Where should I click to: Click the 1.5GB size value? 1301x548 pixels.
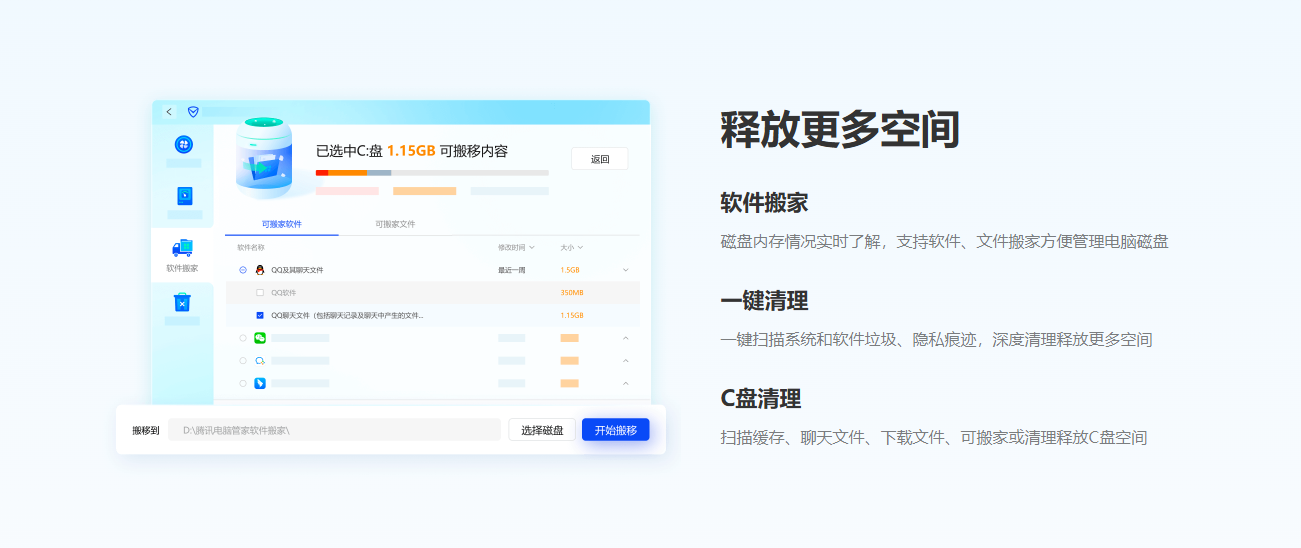point(570,270)
